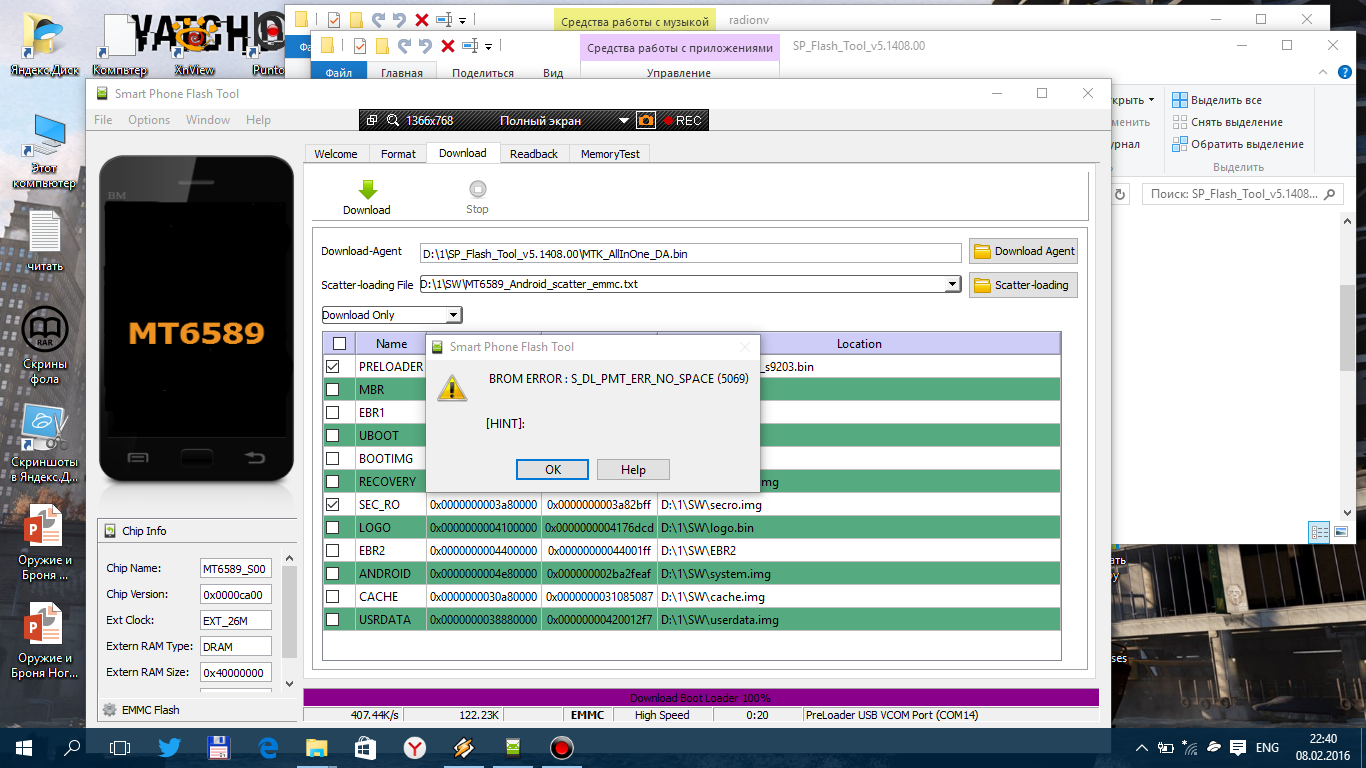Click the Выделить все icon in Explorer
The width and height of the screenshot is (1366, 768).
tap(1180, 100)
